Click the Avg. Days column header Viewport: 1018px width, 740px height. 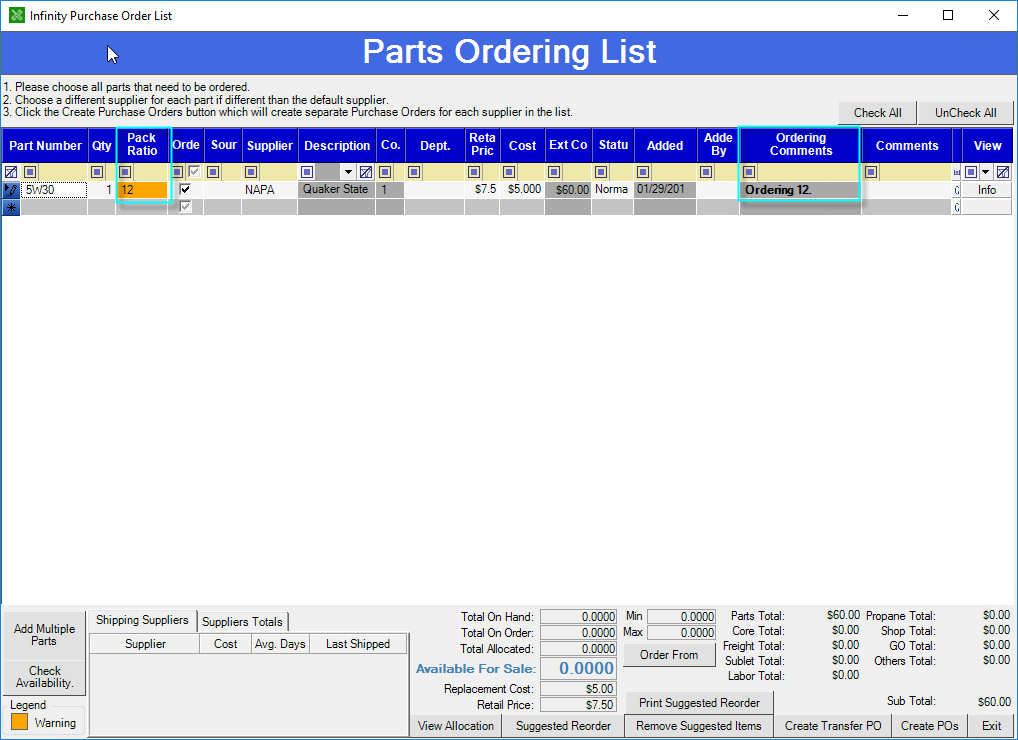[280, 644]
